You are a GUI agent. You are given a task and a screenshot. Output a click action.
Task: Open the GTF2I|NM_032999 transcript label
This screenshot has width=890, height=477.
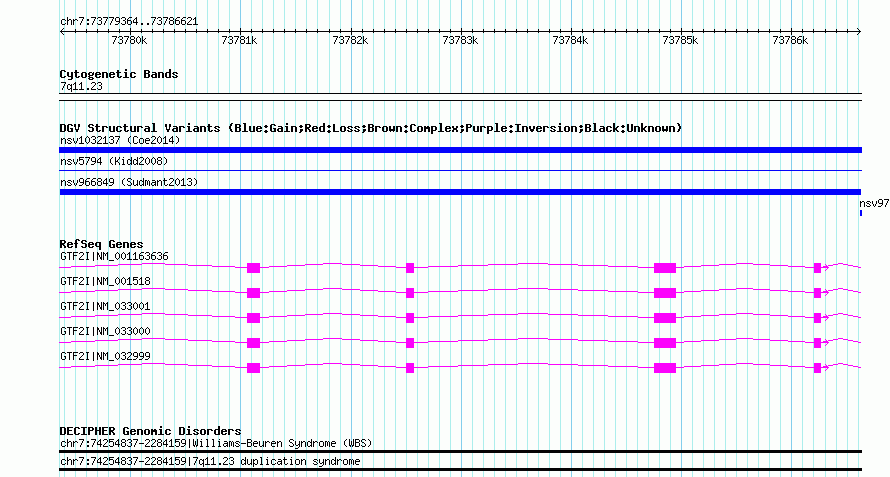[x=105, y=357]
